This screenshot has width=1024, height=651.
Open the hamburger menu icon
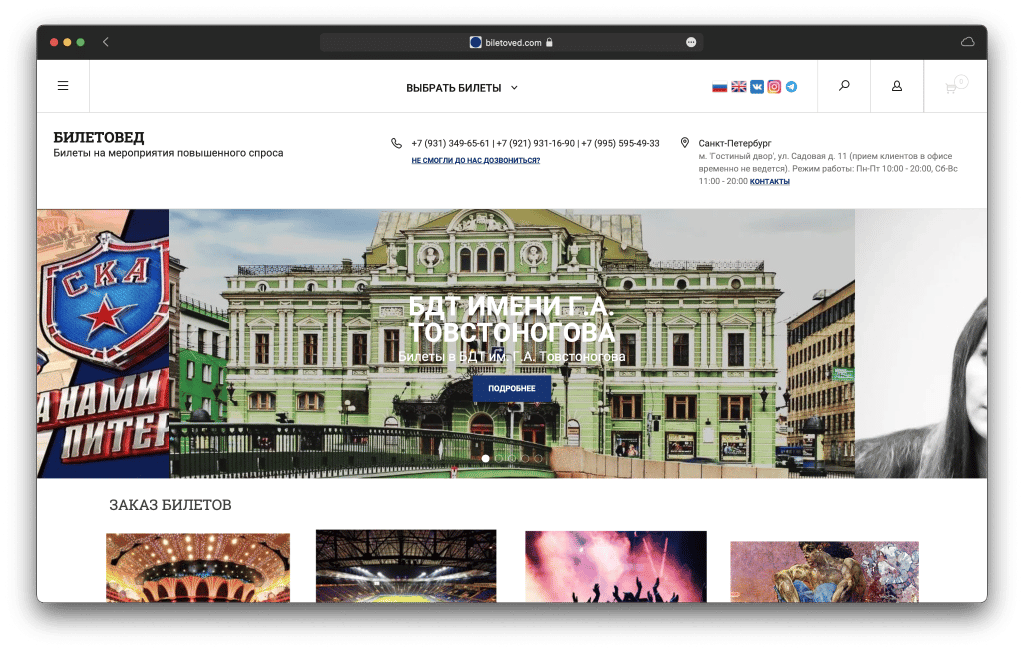[63, 86]
